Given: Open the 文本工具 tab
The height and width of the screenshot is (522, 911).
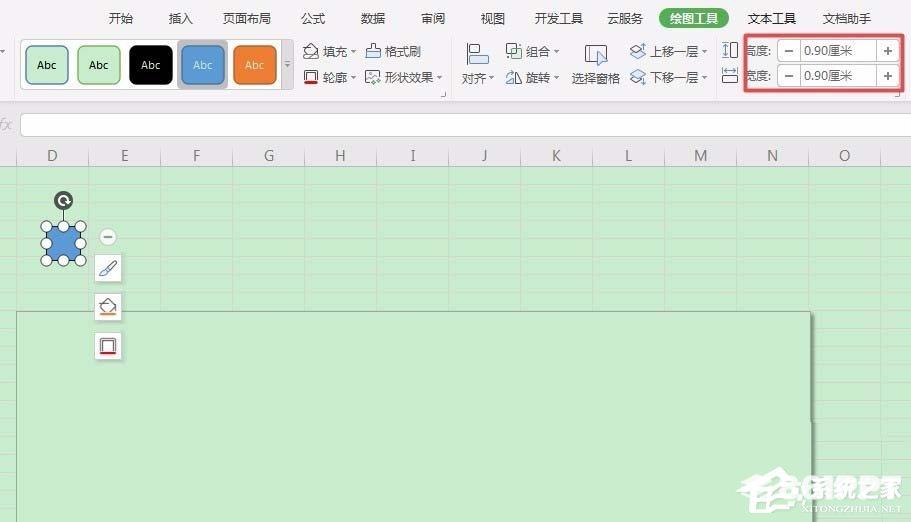Looking at the screenshot, I should click(x=772, y=19).
